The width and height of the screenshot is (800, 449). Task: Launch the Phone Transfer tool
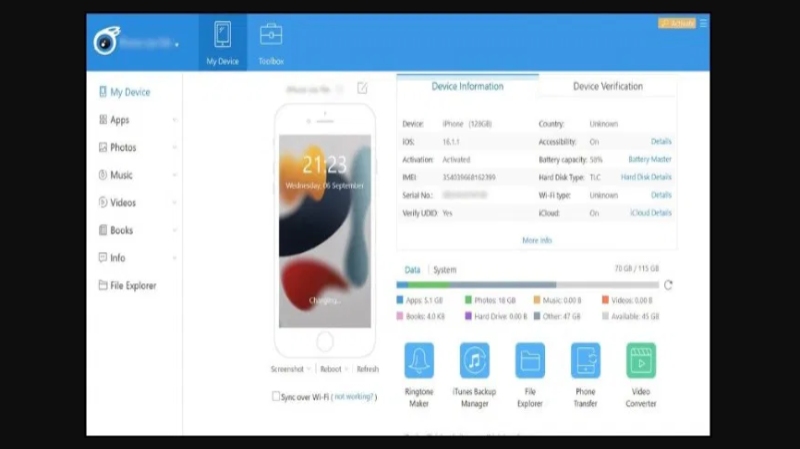[x=585, y=376]
